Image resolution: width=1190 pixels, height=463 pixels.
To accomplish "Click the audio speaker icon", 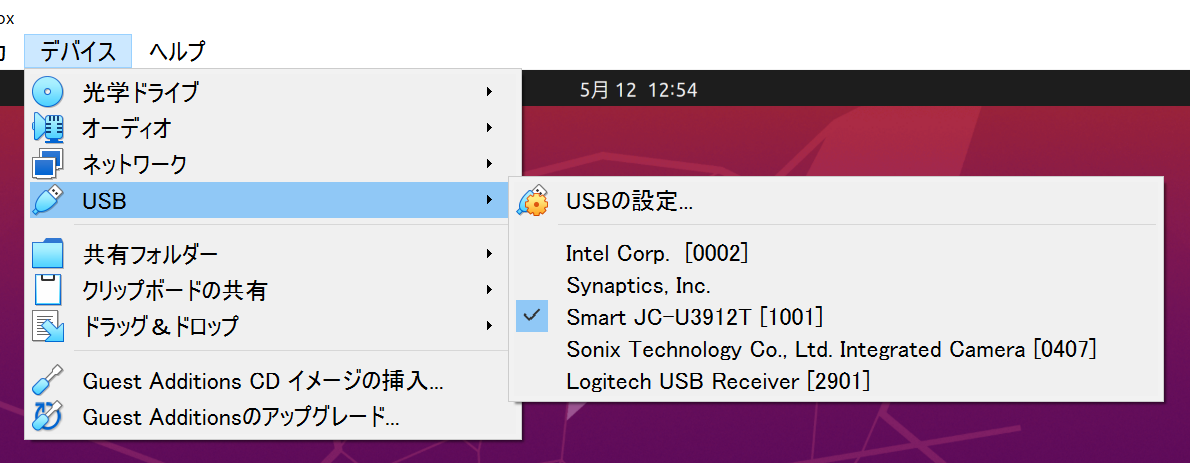I will pyautogui.click(x=47, y=128).
